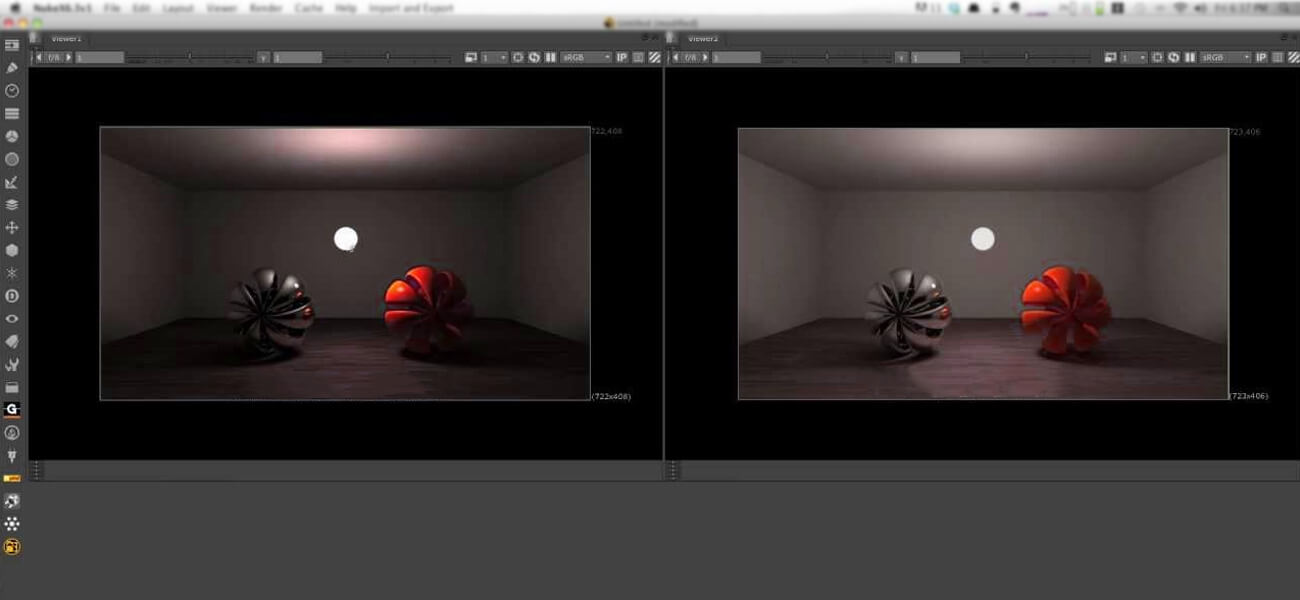The width and height of the screenshot is (1300, 600).
Task: Open the Deep nodes D icon
Action: [12, 296]
